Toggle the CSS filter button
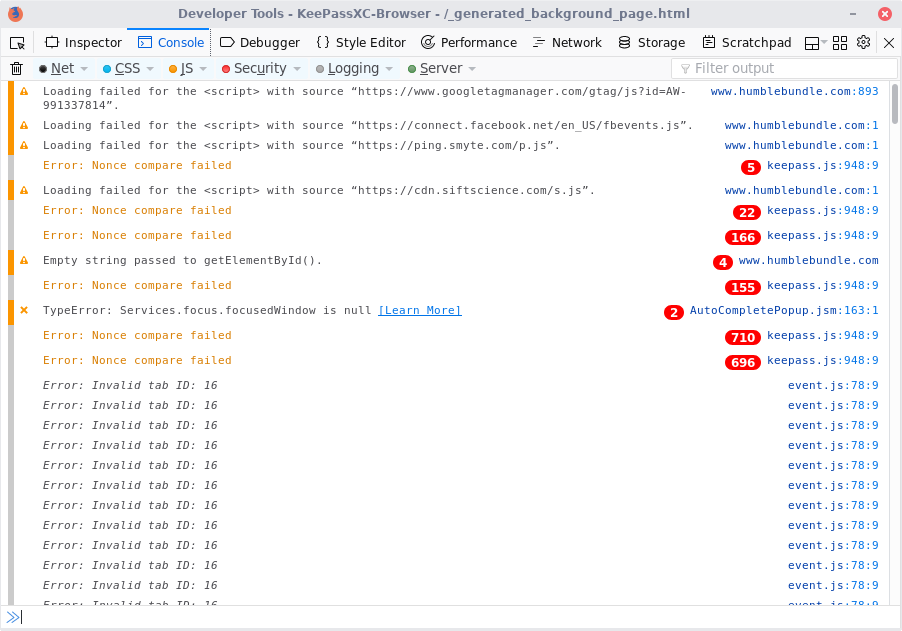 click(121, 68)
